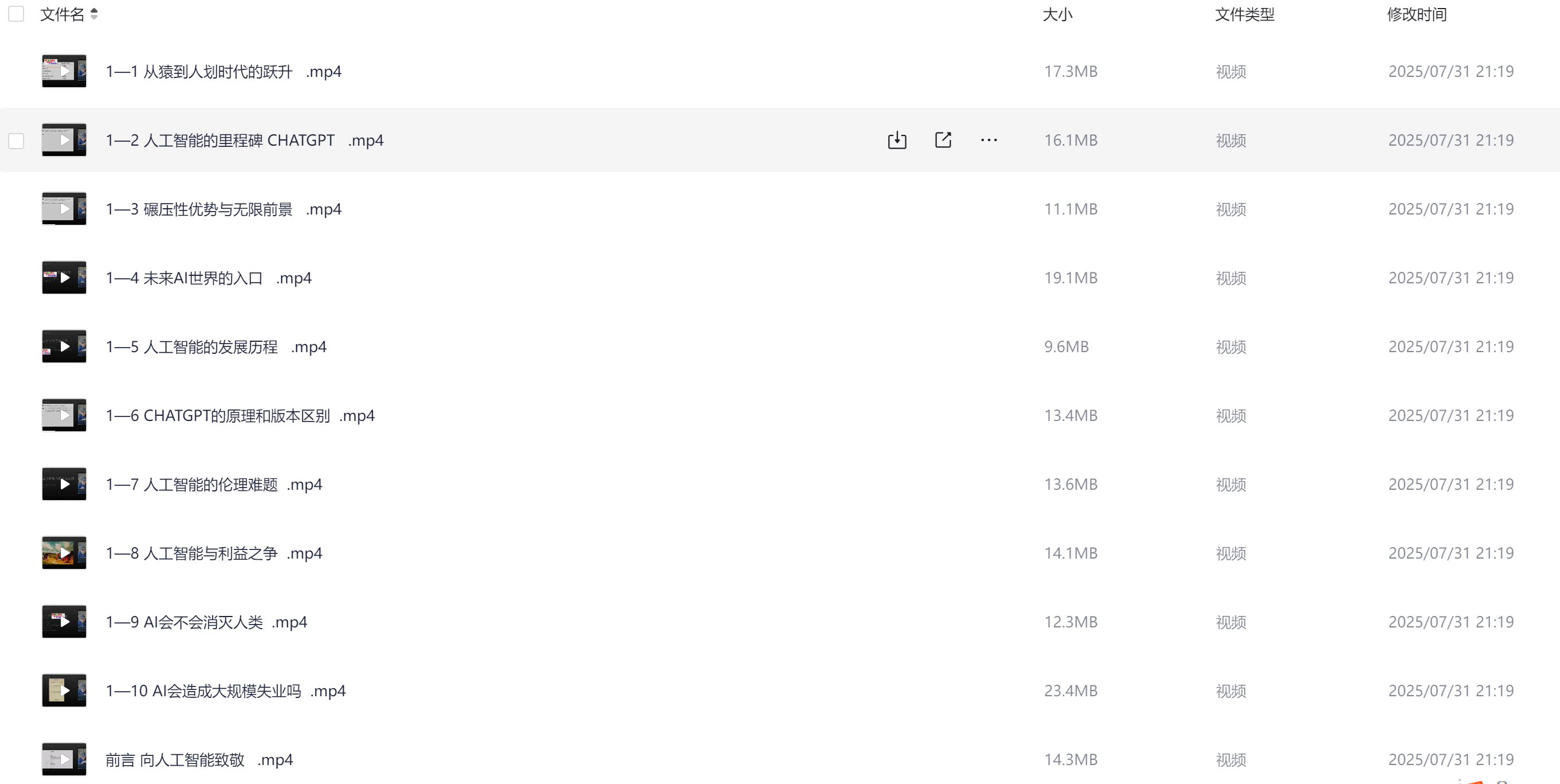This screenshot has height=784, width=1560.
Task: Click share icon on the 1—2 row
Action: point(943,140)
